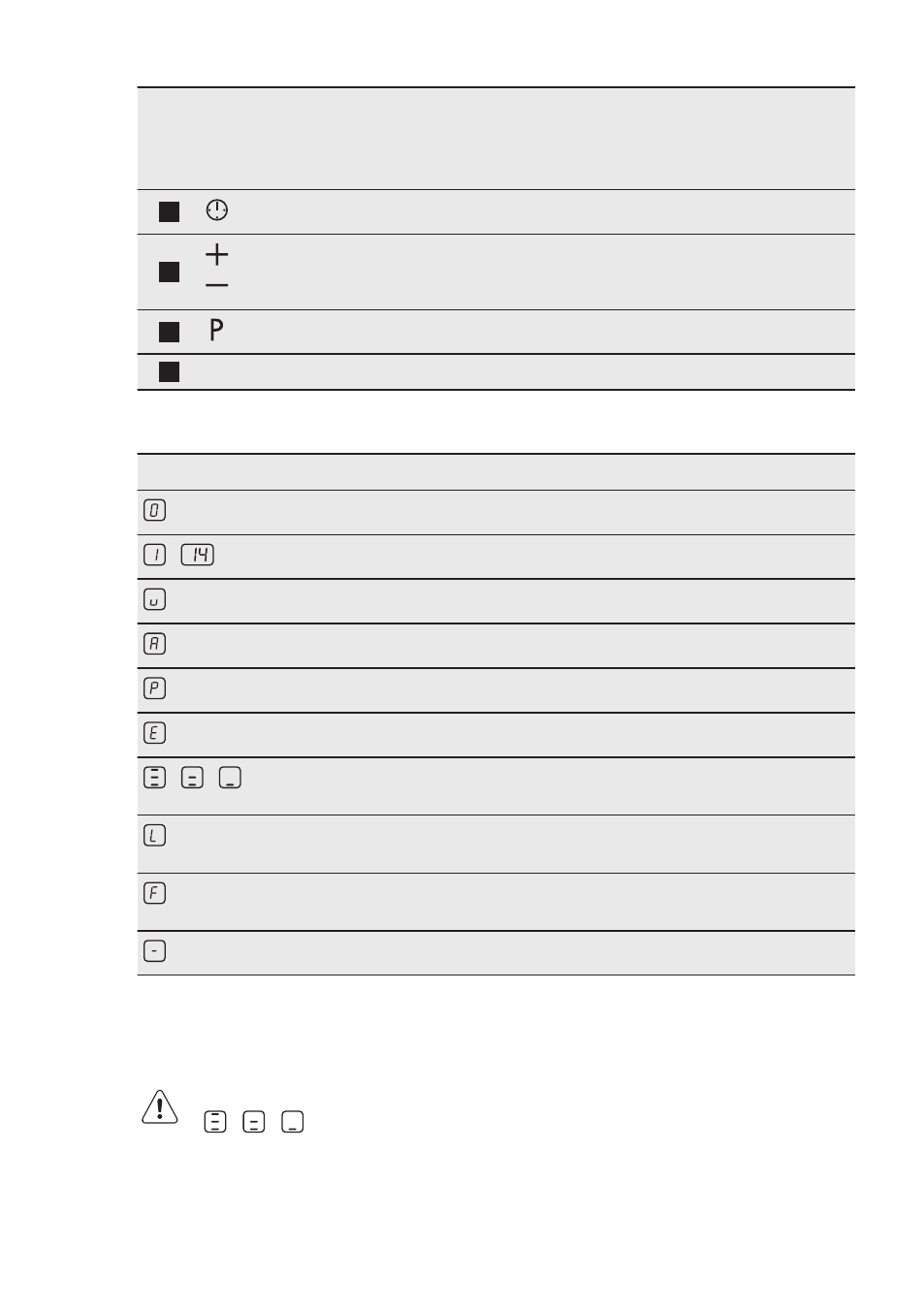This screenshot has height=1311, width=924.
Task: Click the boxed P display symbol
Action: tap(154, 688)
